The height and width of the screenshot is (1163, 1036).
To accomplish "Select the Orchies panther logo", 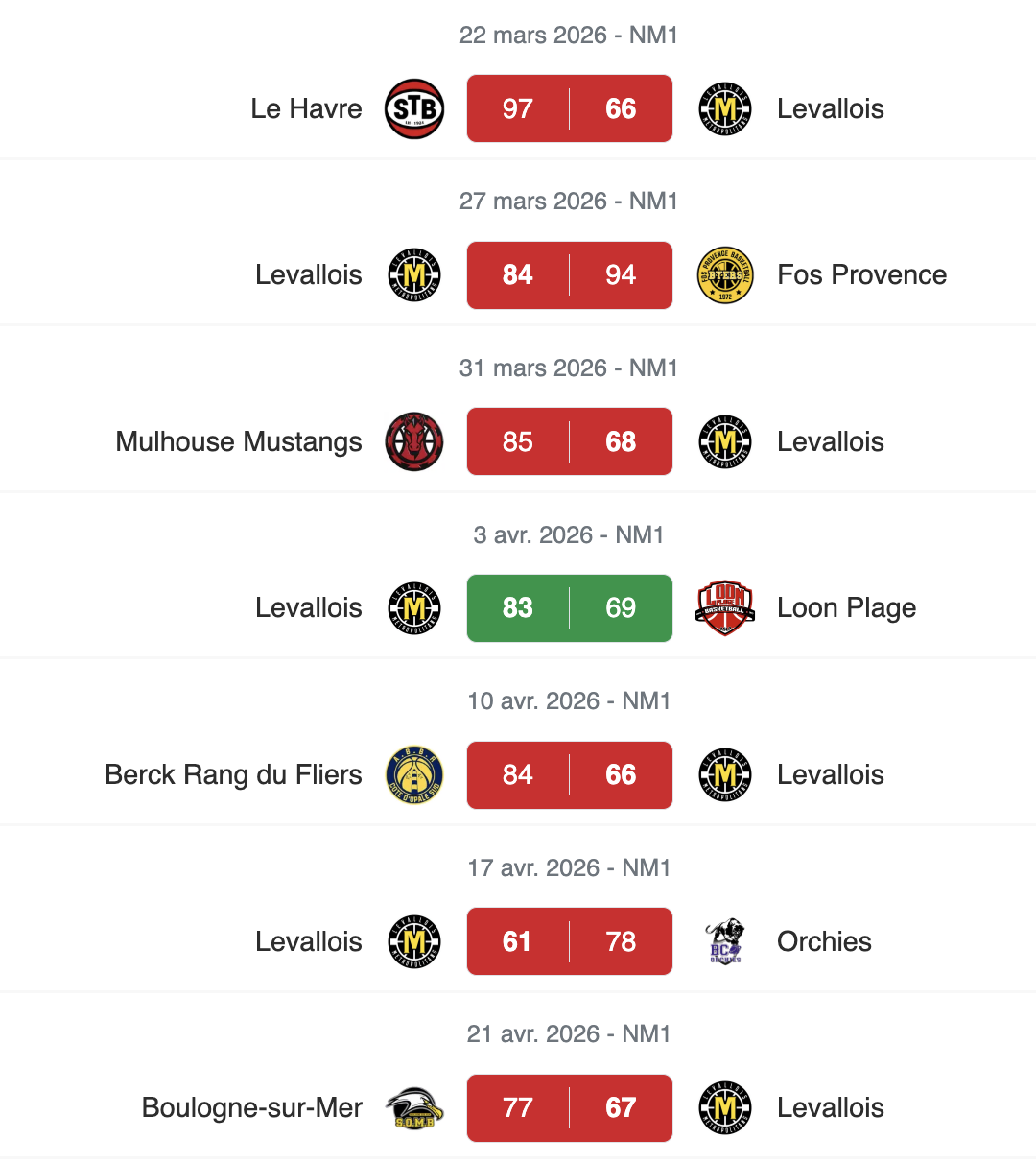I will (725, 941).
